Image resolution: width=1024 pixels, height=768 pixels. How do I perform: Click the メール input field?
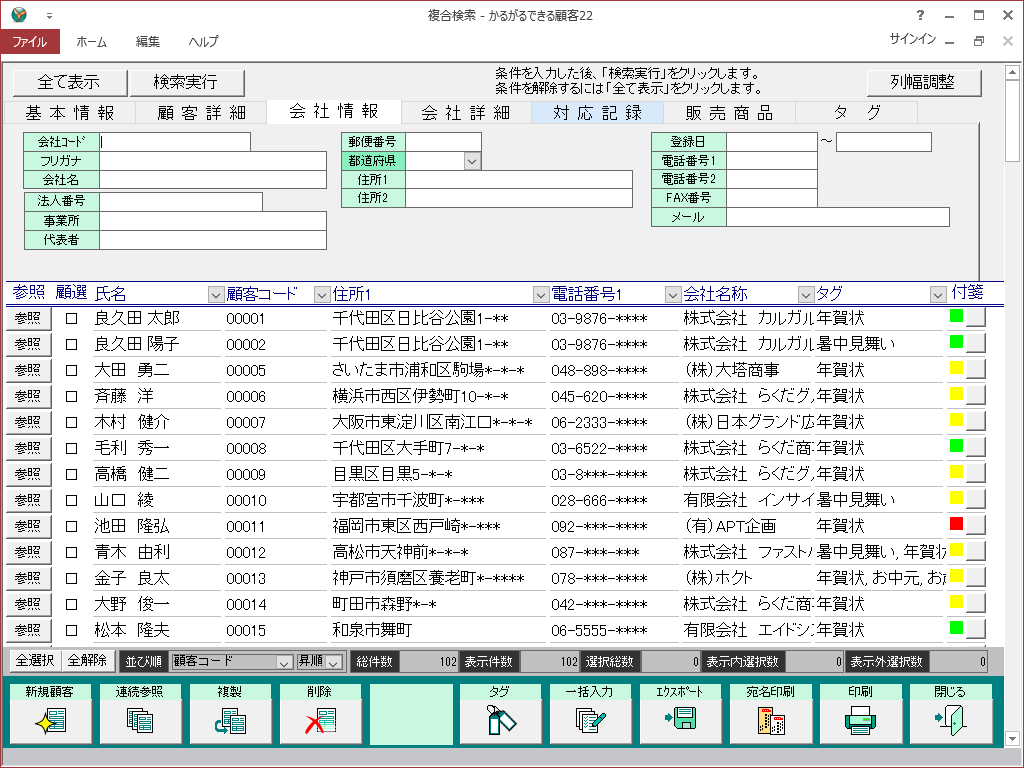point(838,217)
